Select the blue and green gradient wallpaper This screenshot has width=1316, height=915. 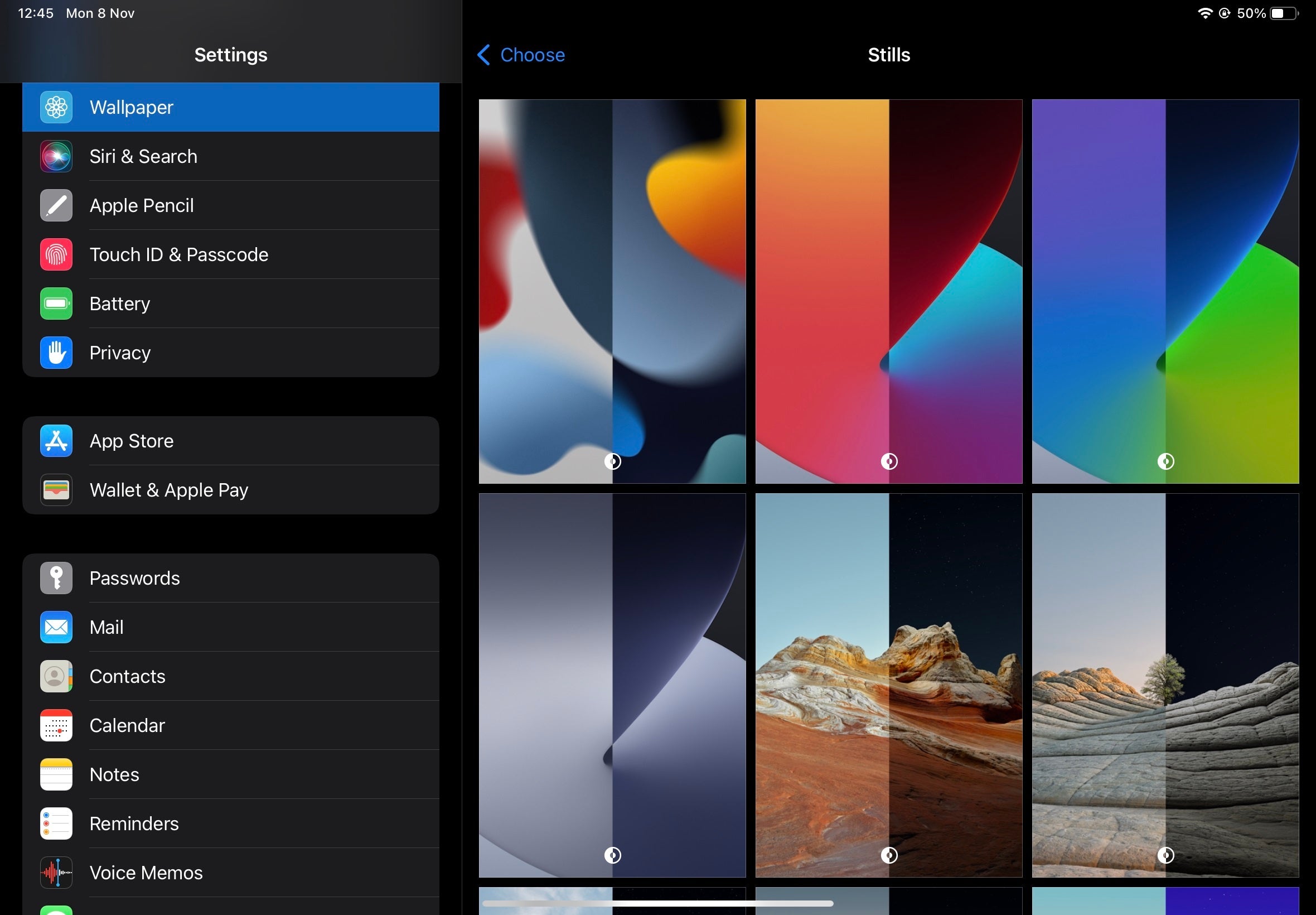click(1165, 291)
